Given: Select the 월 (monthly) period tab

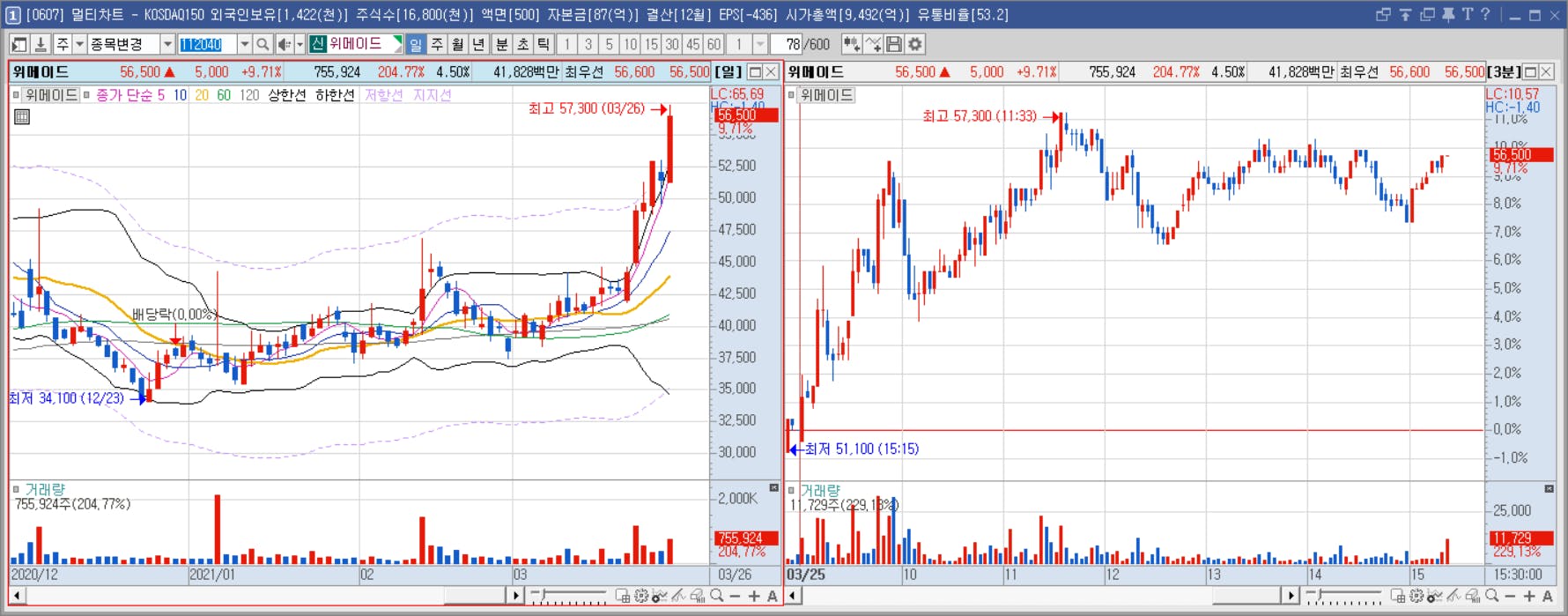Looking at the screenshot, I should (458, 44).
